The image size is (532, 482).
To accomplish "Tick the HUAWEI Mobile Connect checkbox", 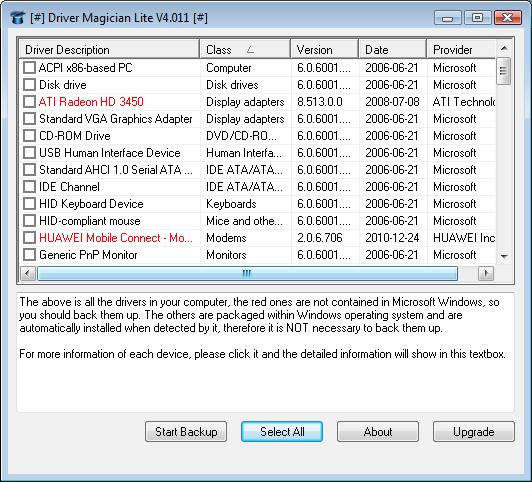I will [x=30, y=238].
